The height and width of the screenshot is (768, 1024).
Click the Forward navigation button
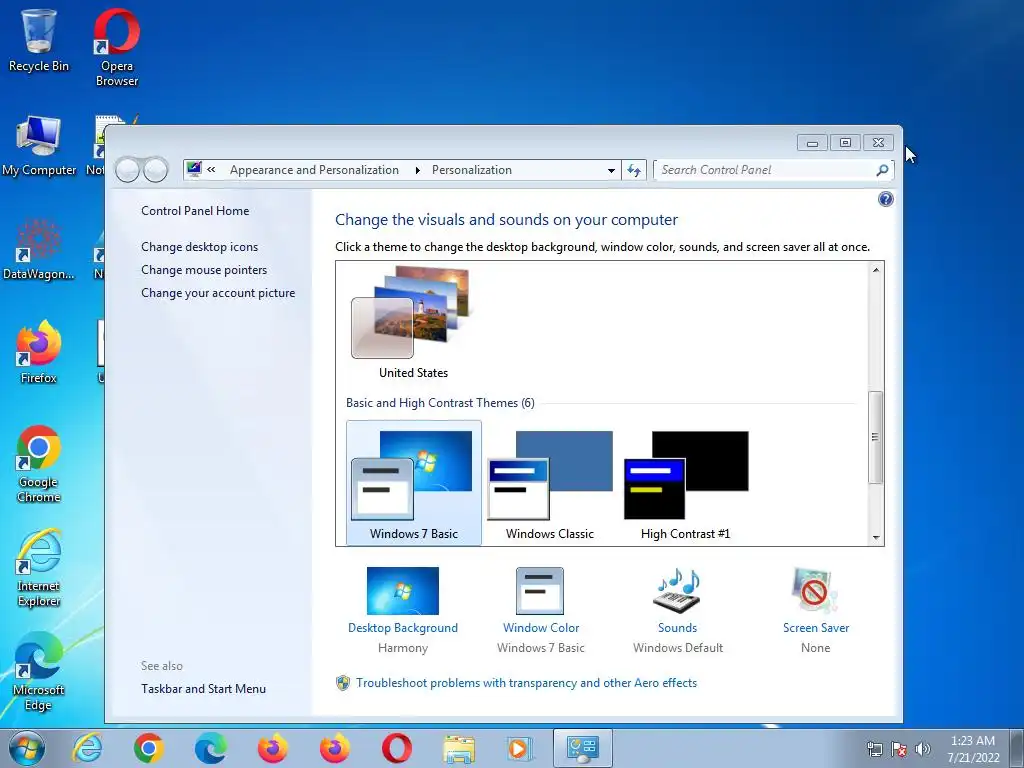pos(155,170)
